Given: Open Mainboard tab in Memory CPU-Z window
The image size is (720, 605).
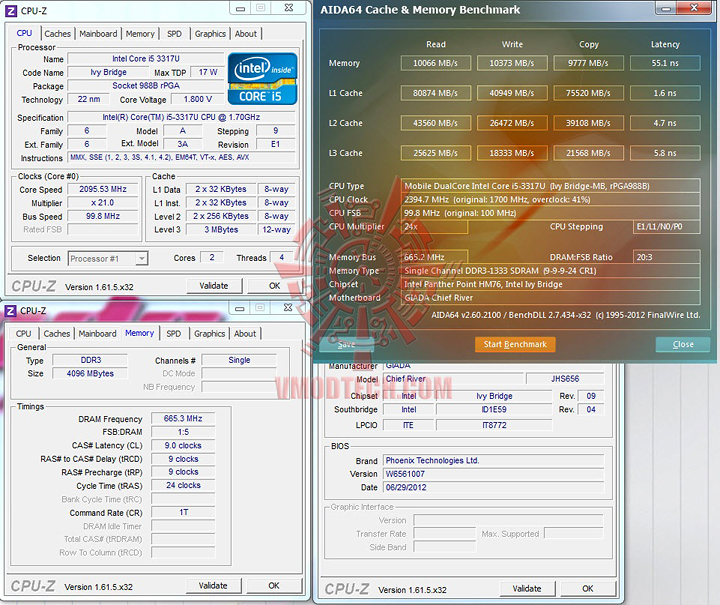Looking at the screenshot, I should [97, 334].
